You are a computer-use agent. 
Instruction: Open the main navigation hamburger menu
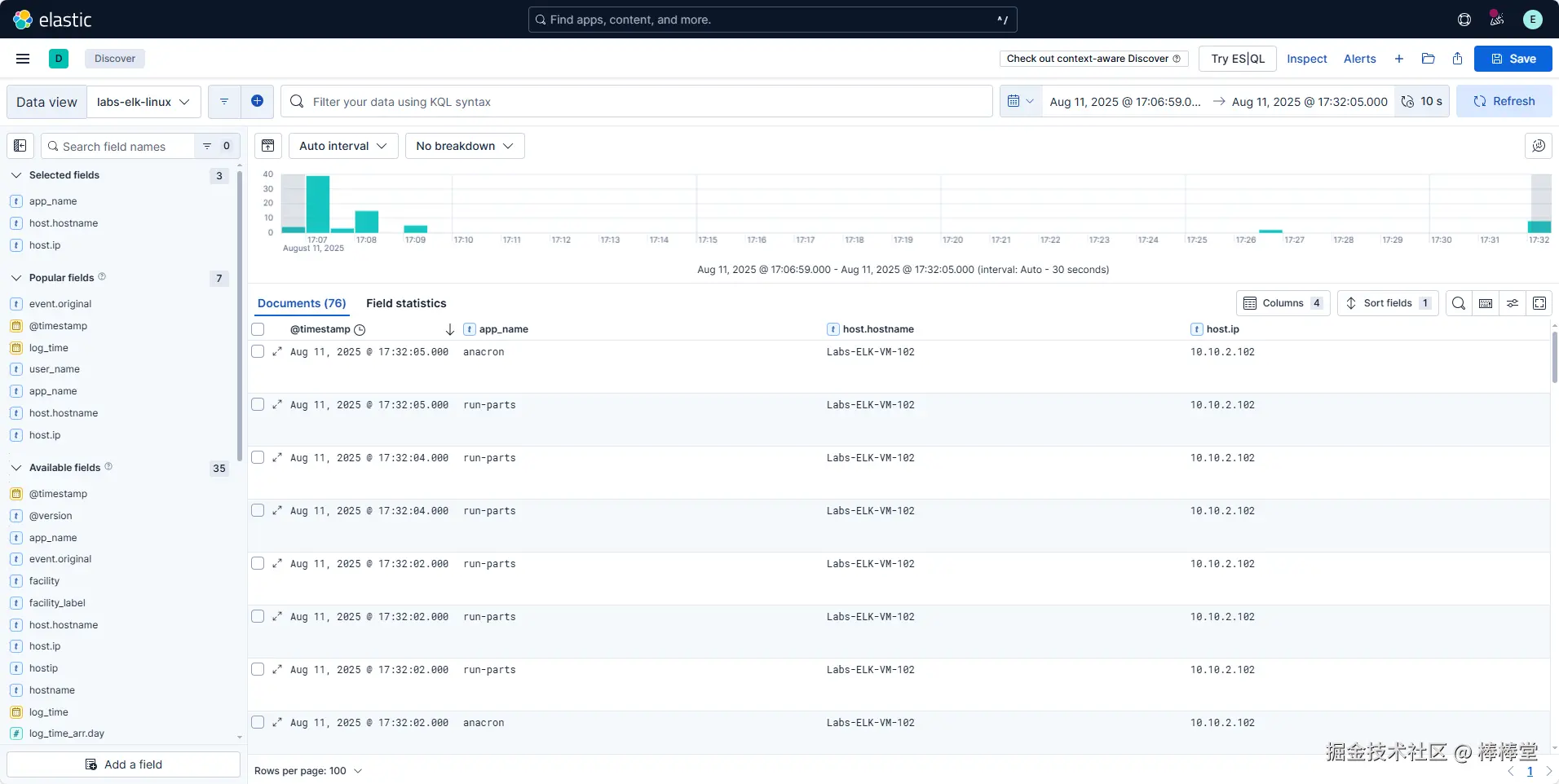pyautogui.click(x=23, y=59)
